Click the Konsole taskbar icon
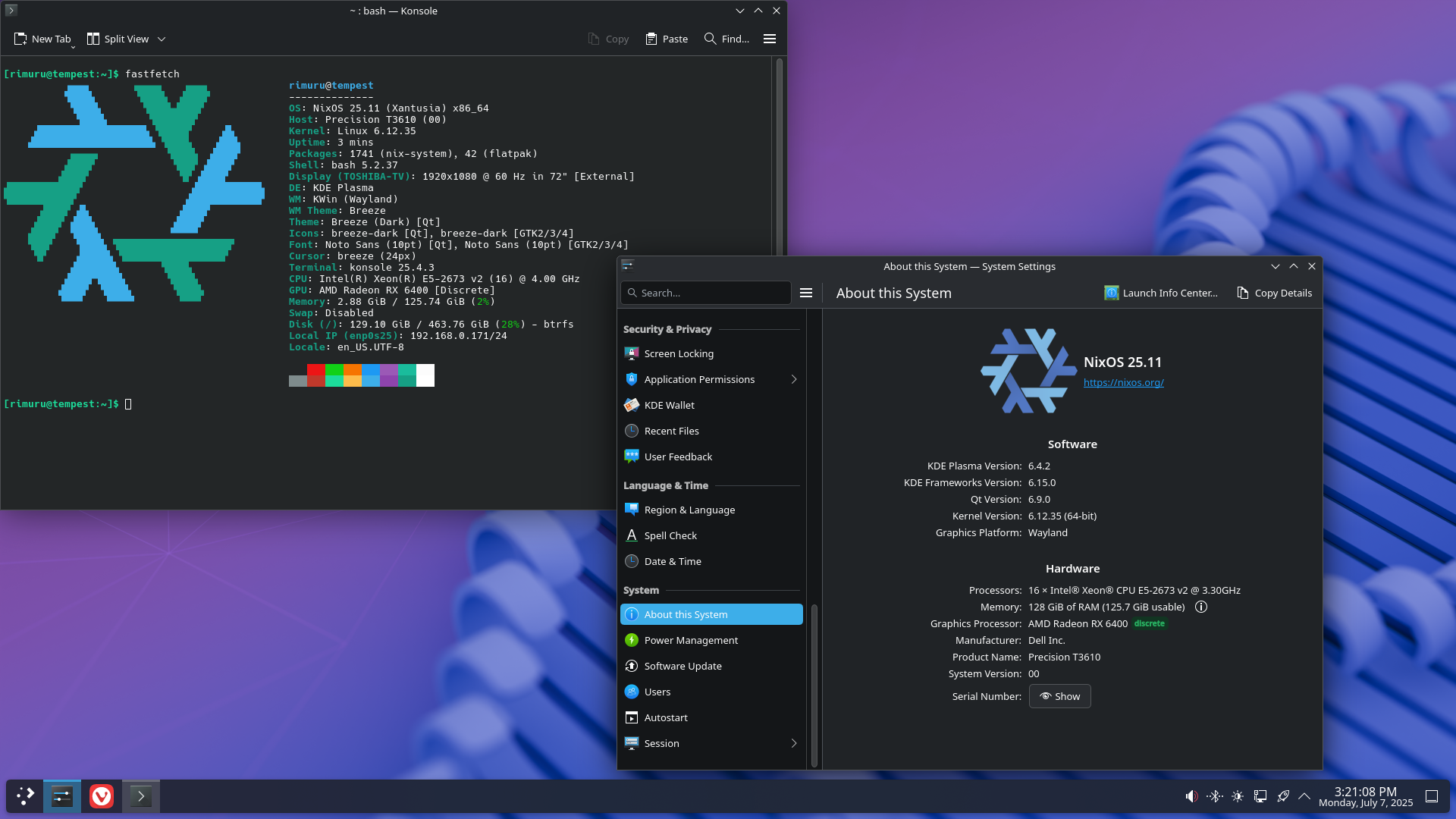The image size is (1456, 819). tap(141, 796)
